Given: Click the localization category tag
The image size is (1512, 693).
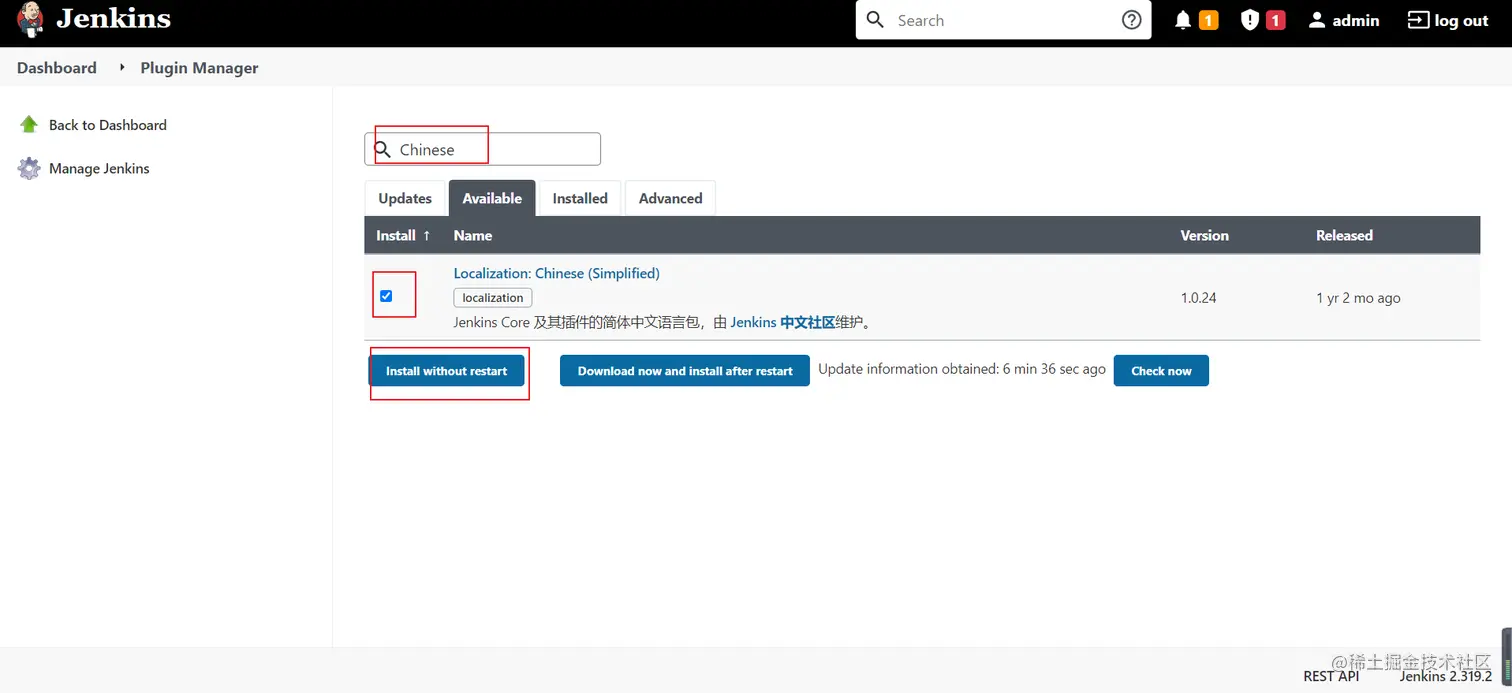Looking at the screenshot, I should coord(493,298).
